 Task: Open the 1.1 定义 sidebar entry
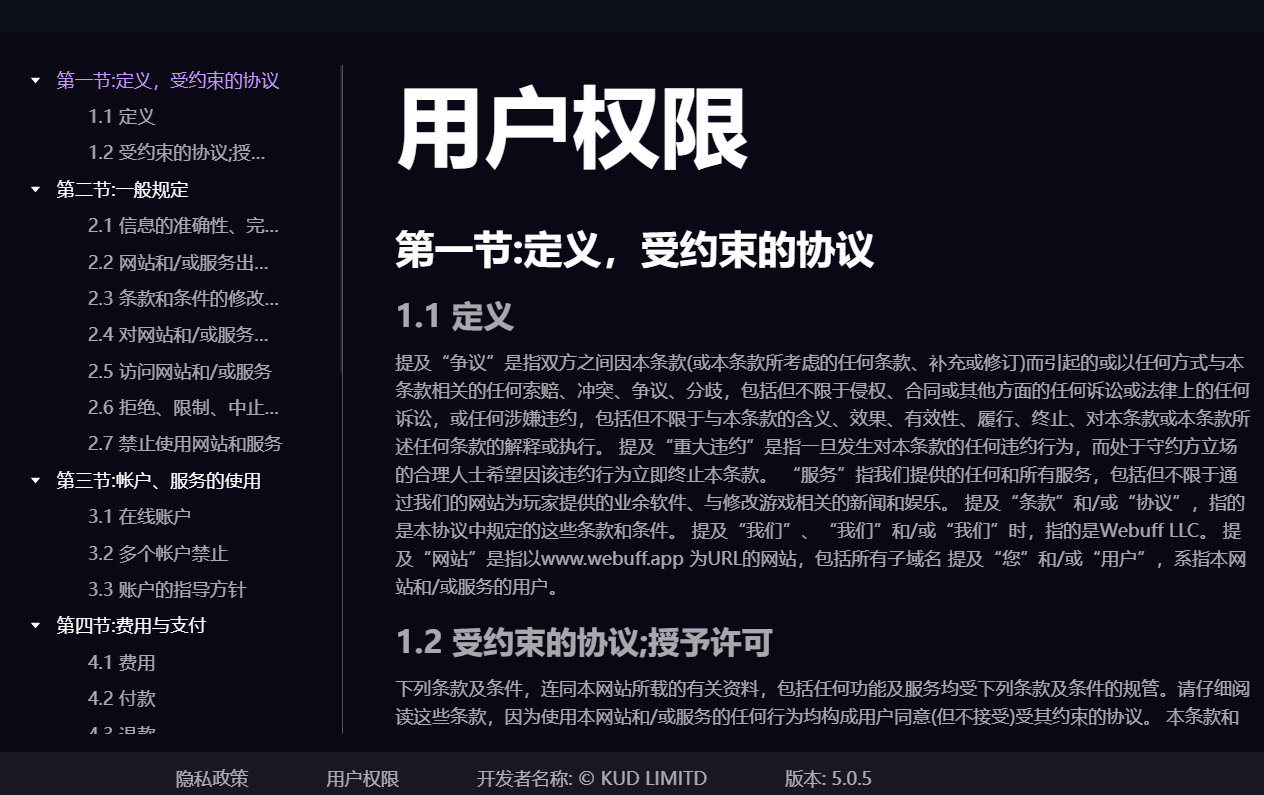120,117
